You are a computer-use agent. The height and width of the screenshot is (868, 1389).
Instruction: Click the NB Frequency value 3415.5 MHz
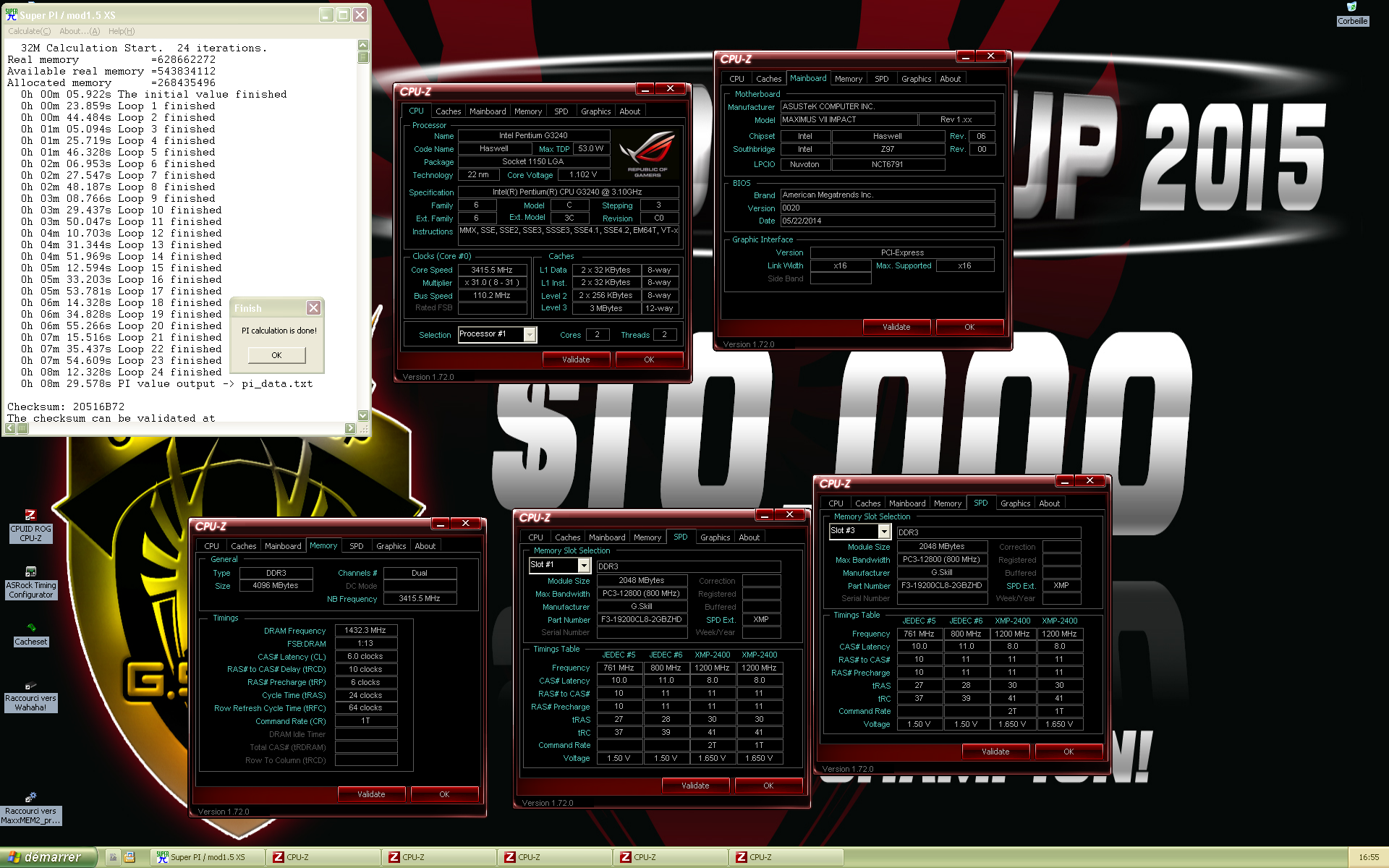[420, 599]
